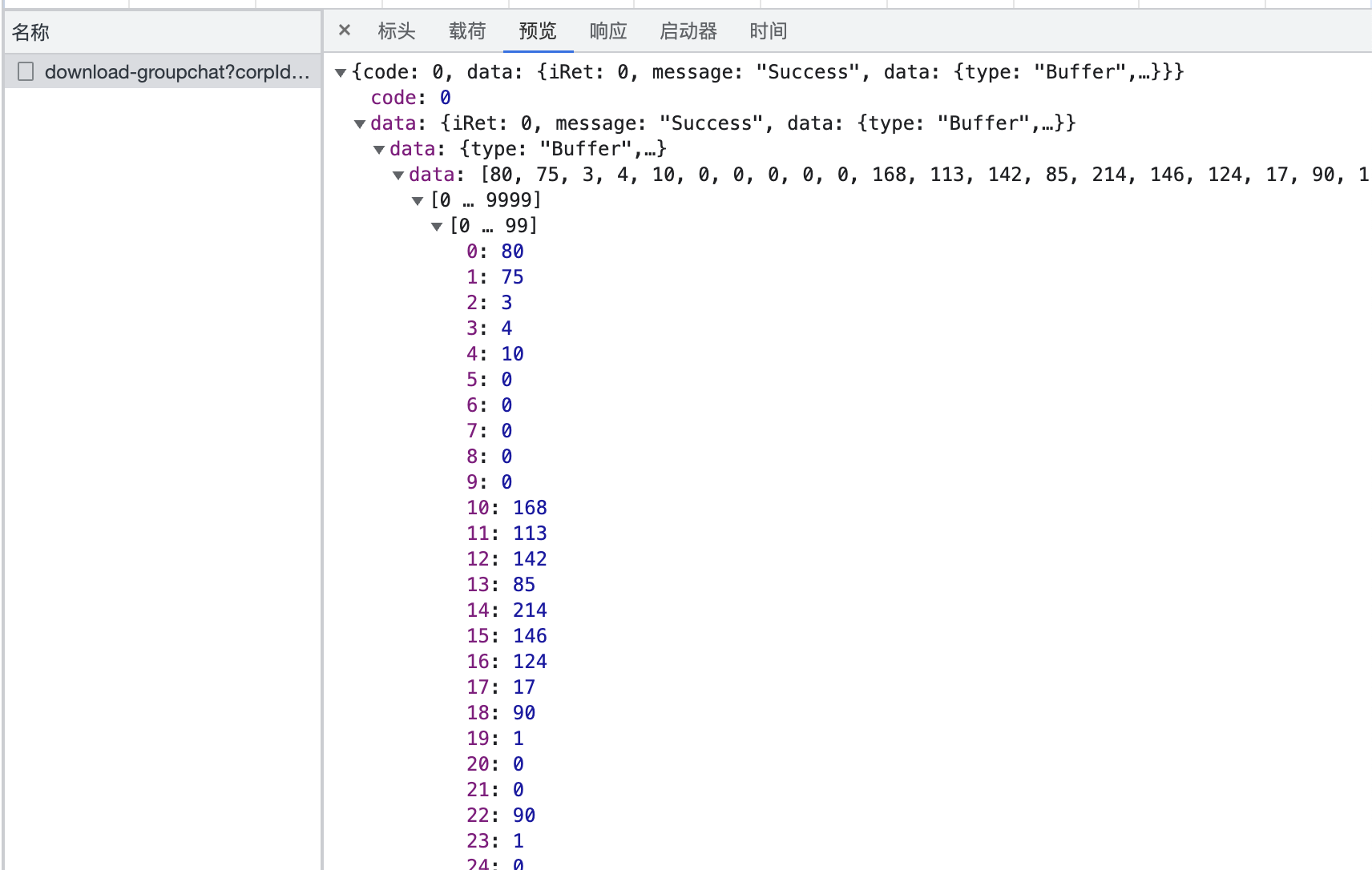The height and width of the screenshot is (870, 1372).
Task: Collapse the [0 … 9999] array range
Action: [418, 201]
